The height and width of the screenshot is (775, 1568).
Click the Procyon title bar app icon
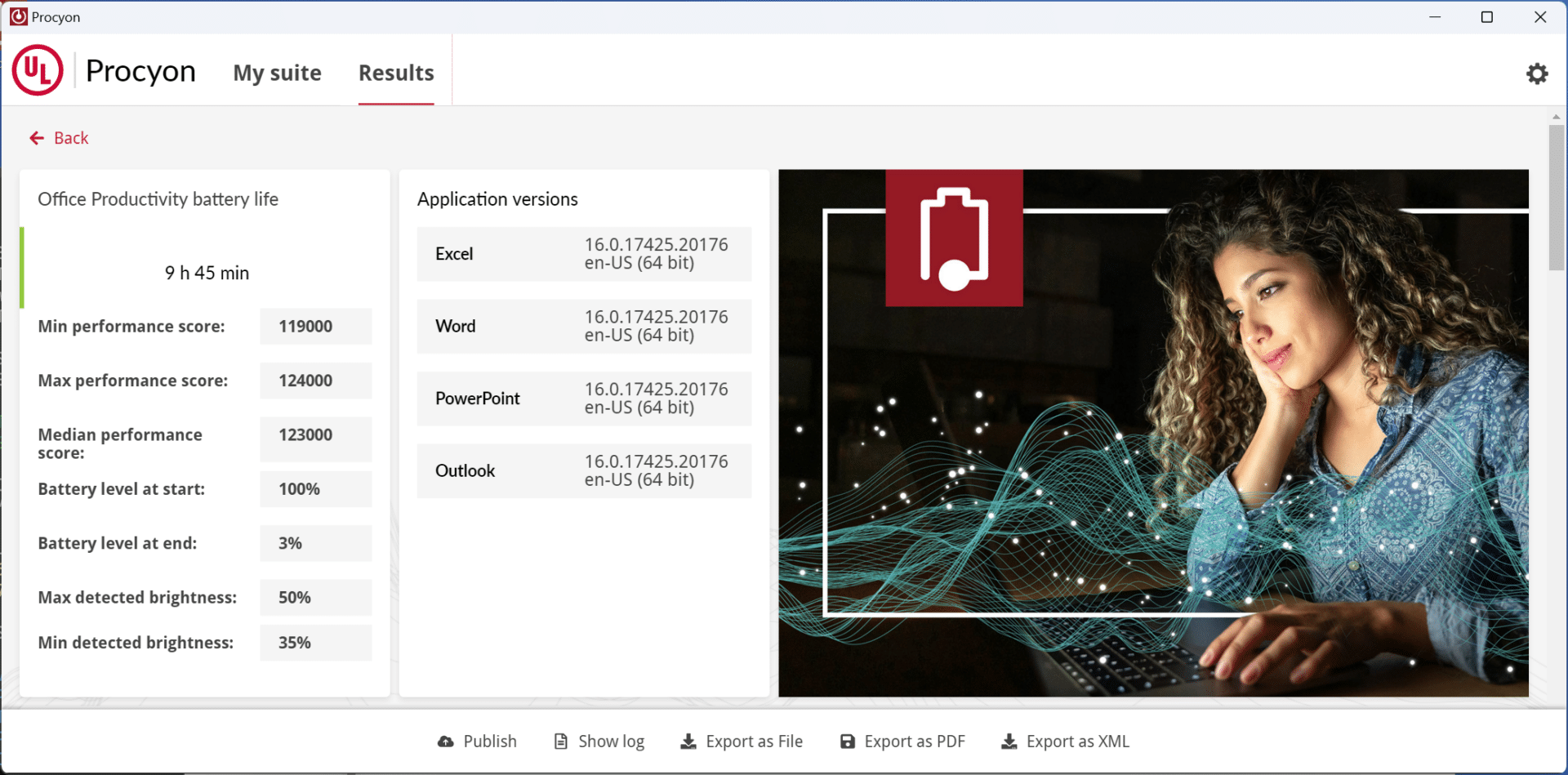[18, 16]
